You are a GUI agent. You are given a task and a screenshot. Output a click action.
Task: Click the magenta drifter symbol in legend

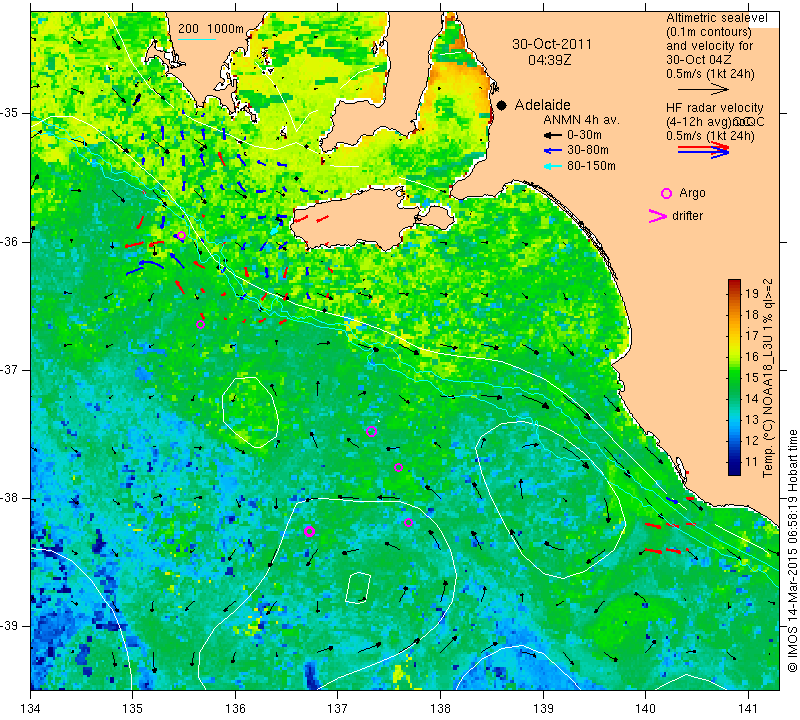pos(658,216)
